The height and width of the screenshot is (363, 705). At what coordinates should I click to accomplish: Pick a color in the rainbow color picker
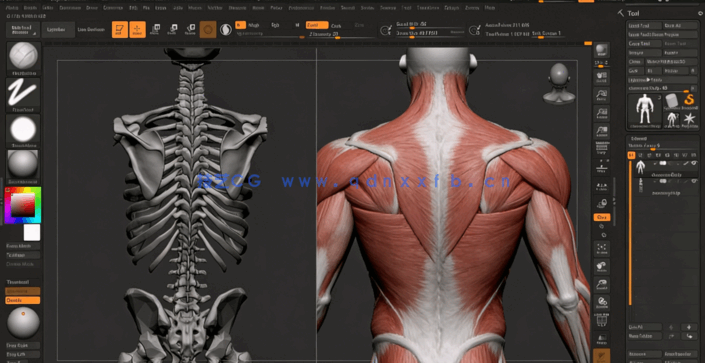(22, 205)
